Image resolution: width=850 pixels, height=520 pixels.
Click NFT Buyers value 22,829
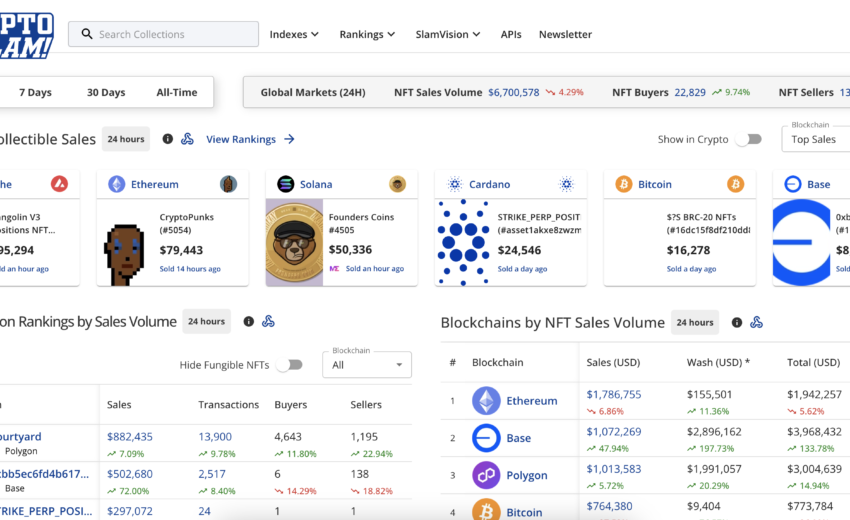point(690,92)
